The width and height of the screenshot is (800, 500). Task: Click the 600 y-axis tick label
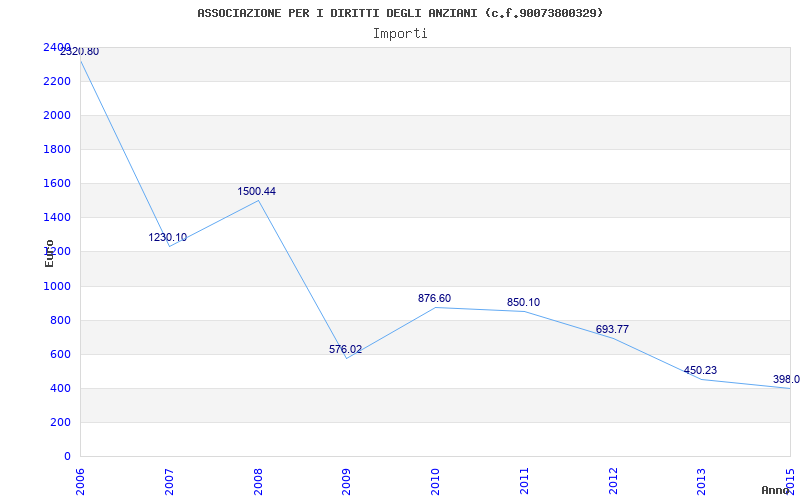pyautogui.click(x=61, y=355)
